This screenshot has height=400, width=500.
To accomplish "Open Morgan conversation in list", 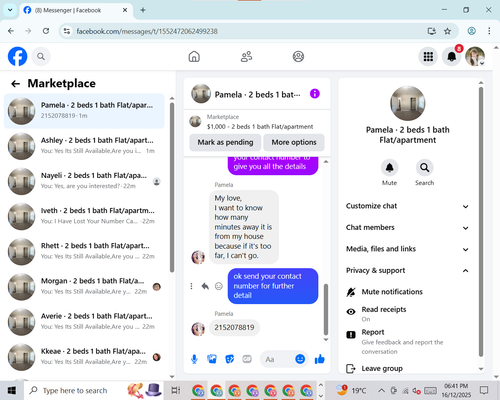I will click(x=84, y=287).
